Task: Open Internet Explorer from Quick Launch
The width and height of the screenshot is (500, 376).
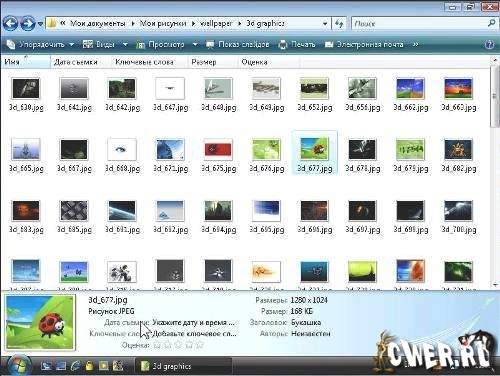Action: (75, 366)
